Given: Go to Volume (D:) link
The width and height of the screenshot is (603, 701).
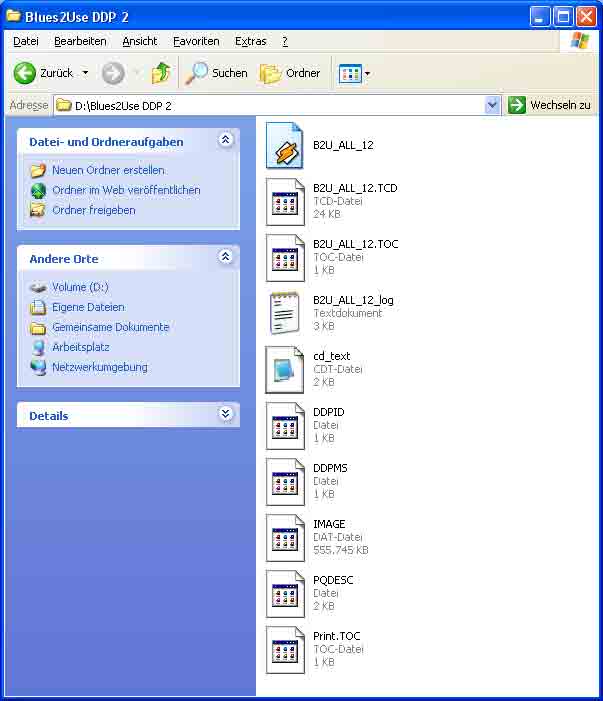Looking at the screenshot, I should pyautogui.click(x=80, y=287).
